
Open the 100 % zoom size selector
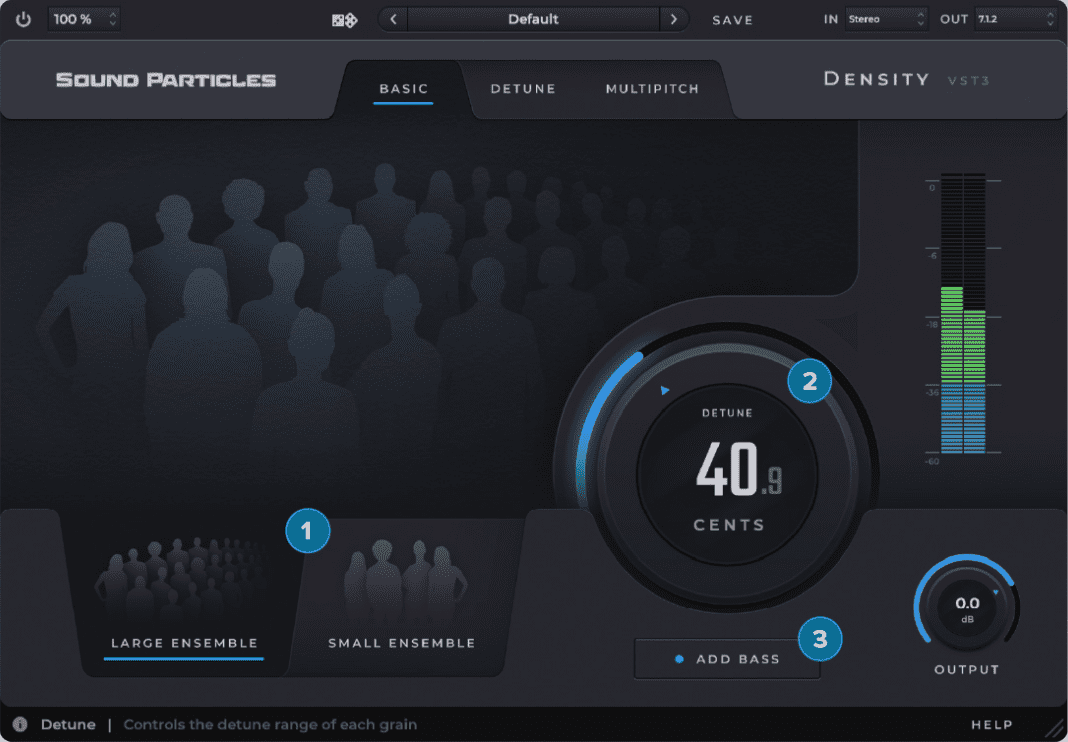click(84, 19)
